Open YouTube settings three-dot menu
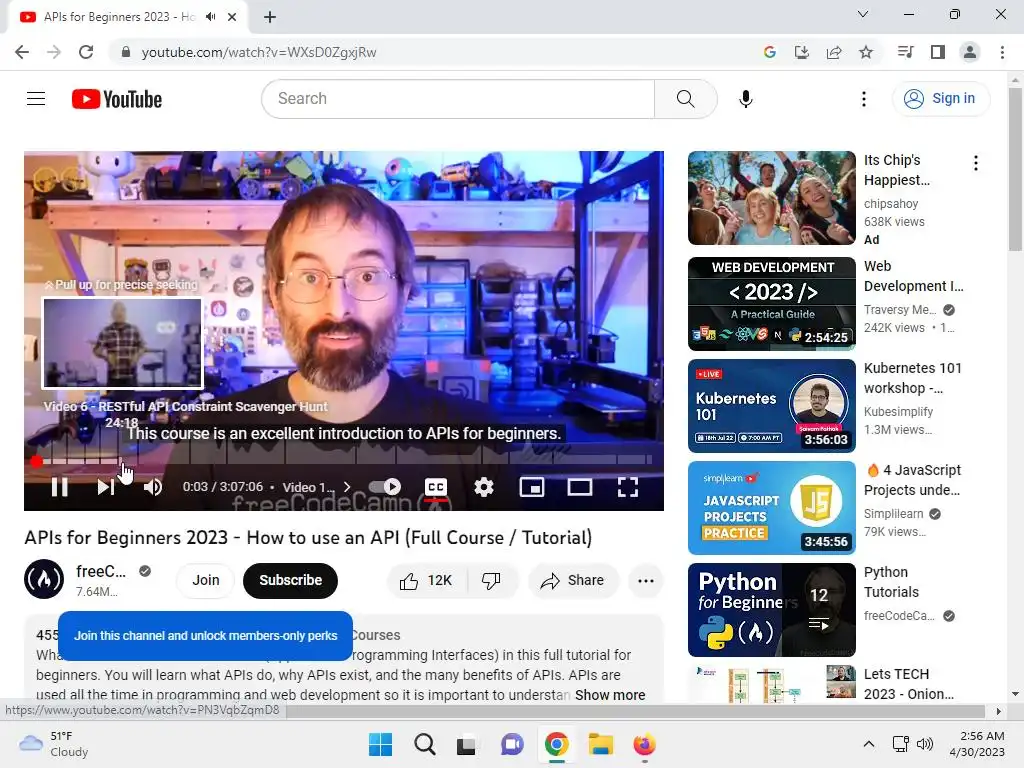1024x768 pixels. tap(863, 99)
